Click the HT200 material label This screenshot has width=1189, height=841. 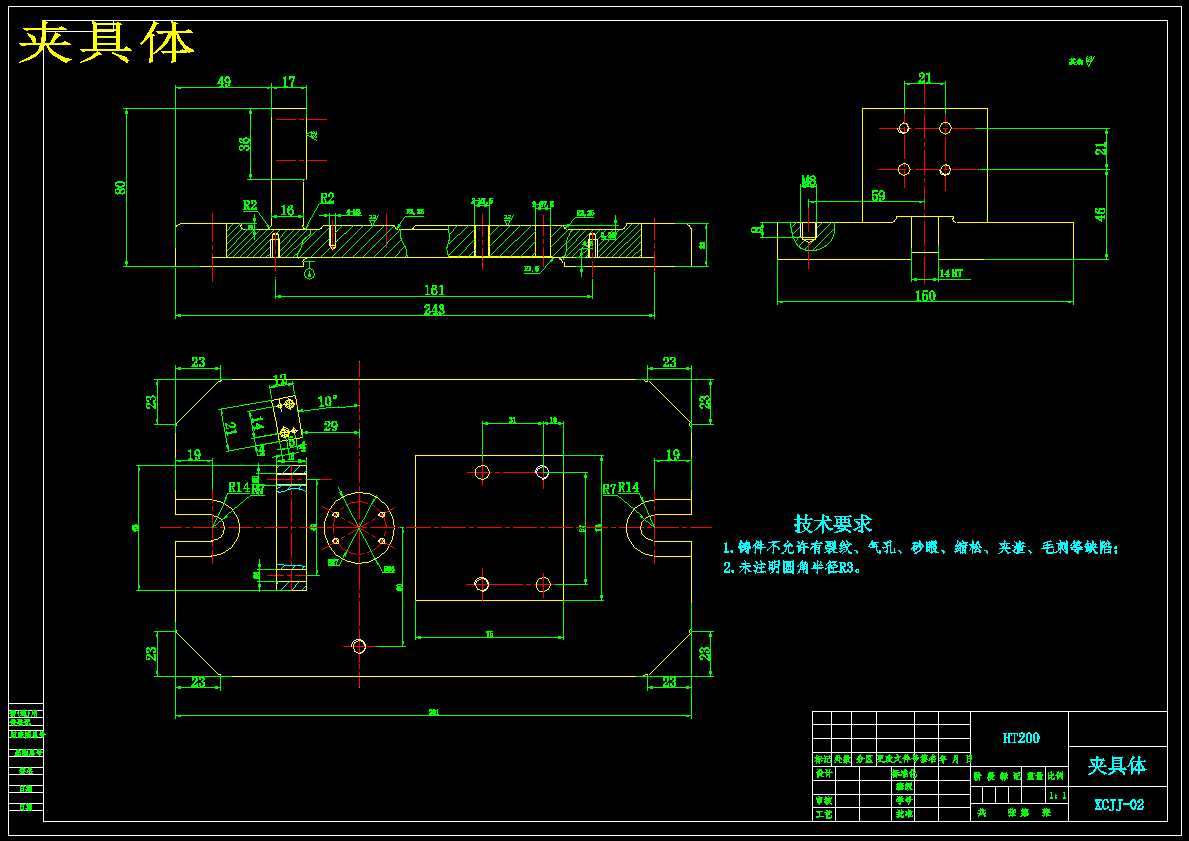1021,738
